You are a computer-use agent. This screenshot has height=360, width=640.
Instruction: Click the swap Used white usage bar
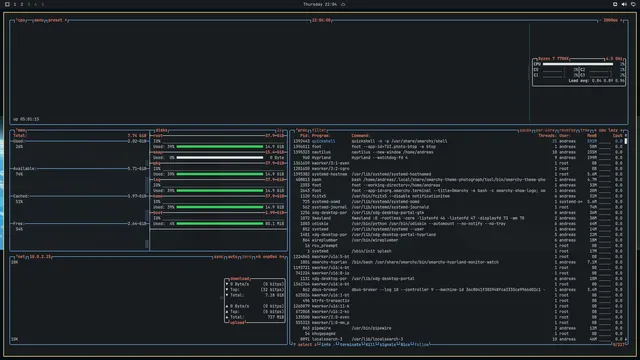pyautogui.click(x=220, y=158)
